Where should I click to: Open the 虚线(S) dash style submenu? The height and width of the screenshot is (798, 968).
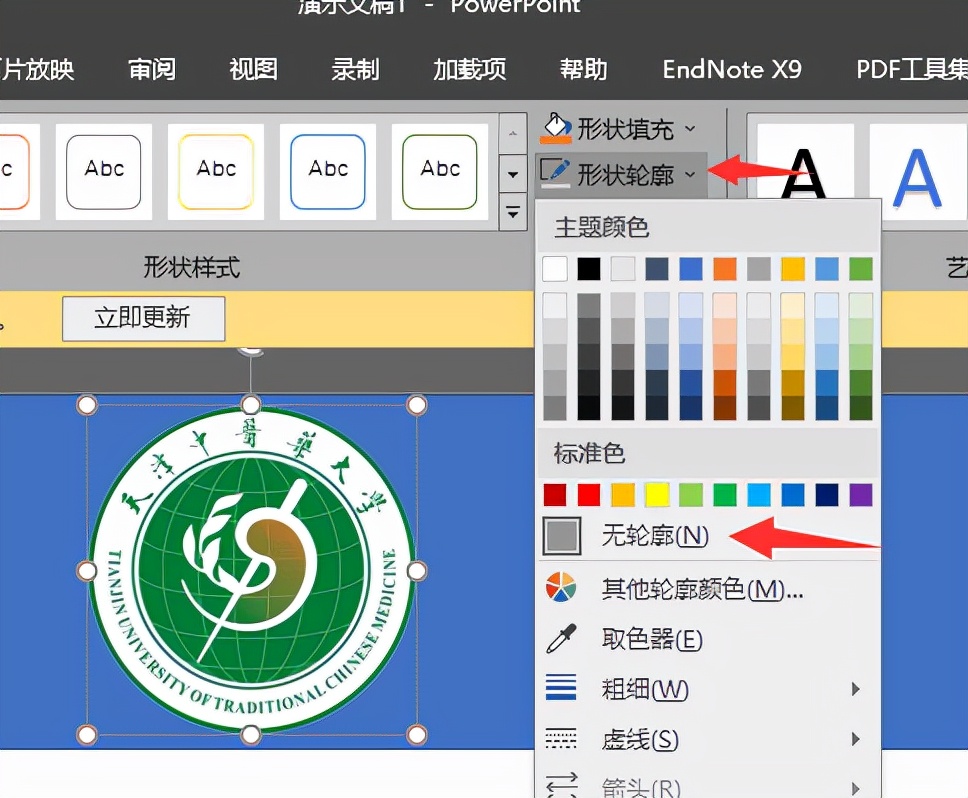(708, 739)
